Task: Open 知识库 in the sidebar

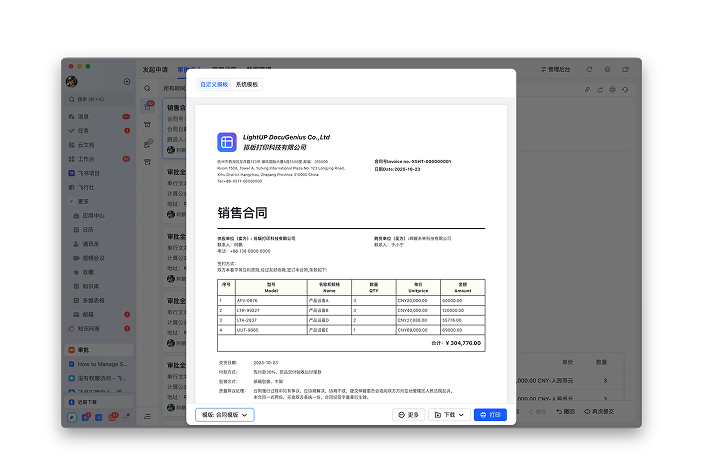Action: tap(100, 286)
